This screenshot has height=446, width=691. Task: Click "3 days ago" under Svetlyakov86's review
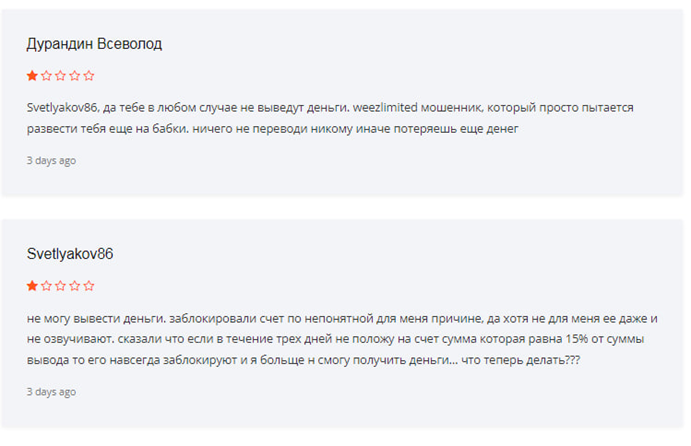point(51,391)
